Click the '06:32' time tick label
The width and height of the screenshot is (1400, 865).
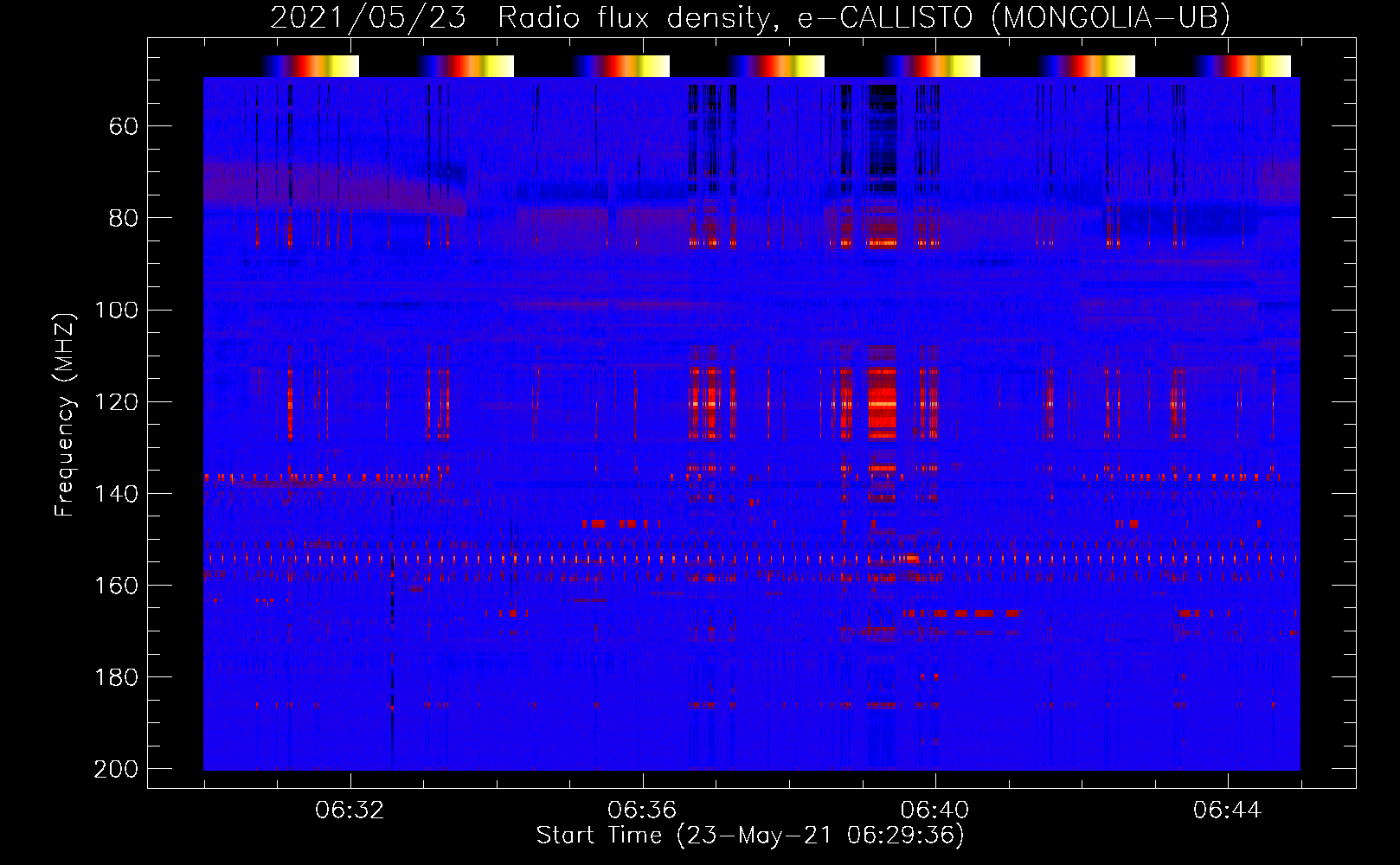coord(350,811)
